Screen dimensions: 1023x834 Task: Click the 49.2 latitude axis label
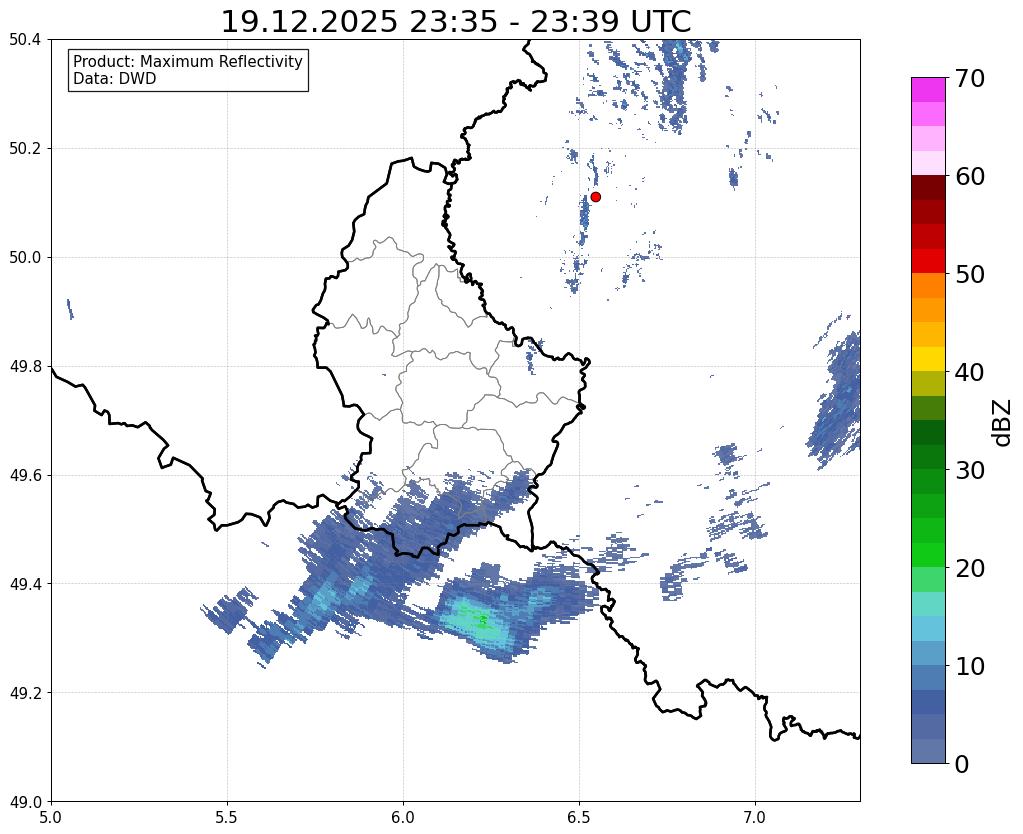pos(25,693)
